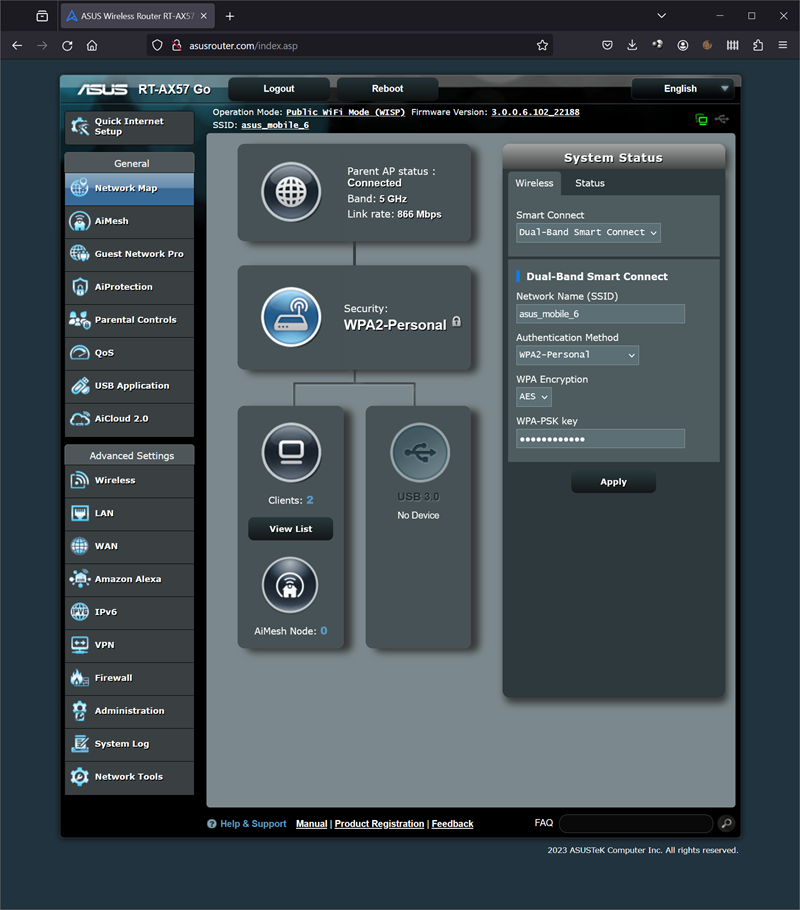
Task: Expand the WPA Encryption dropdown
Action: pyautogui.click(x=533, y=397)
